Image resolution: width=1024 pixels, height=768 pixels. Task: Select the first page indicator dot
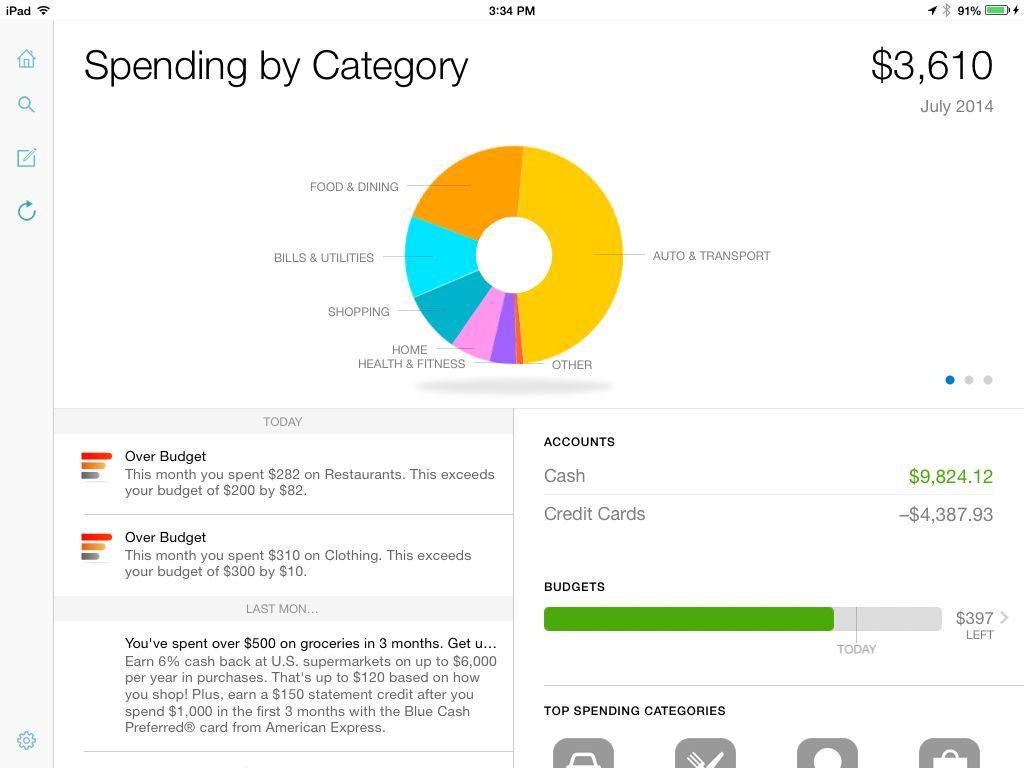click(950, 380)
